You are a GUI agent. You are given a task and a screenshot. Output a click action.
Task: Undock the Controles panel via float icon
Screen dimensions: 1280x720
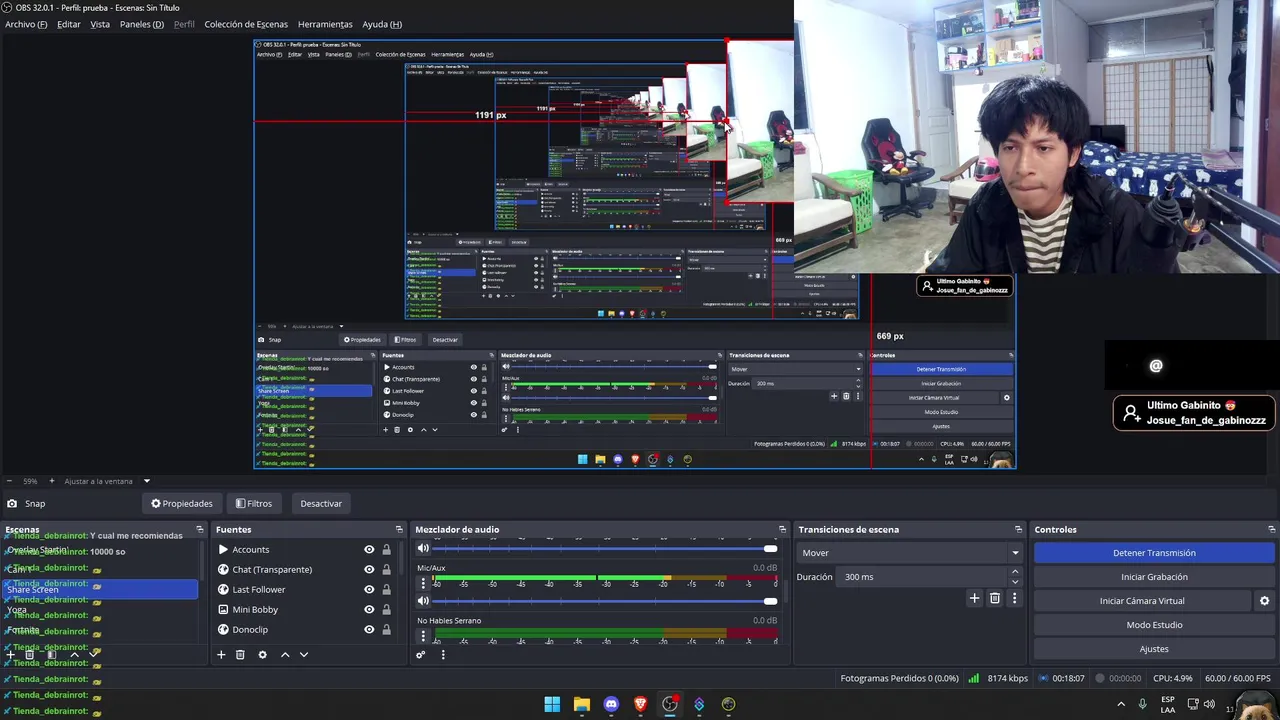pos(1272,529)
